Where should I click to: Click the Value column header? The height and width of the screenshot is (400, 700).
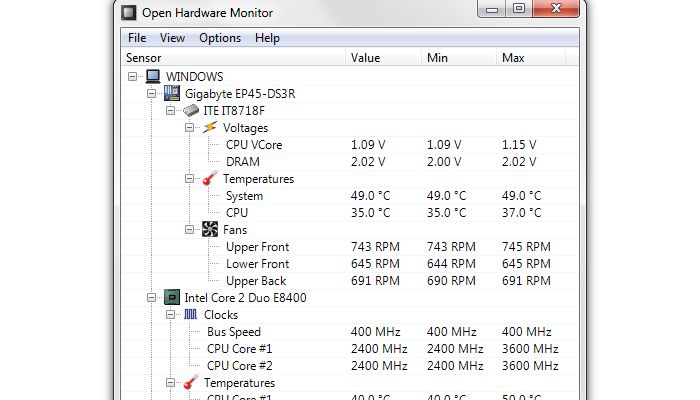coord(383,58)
